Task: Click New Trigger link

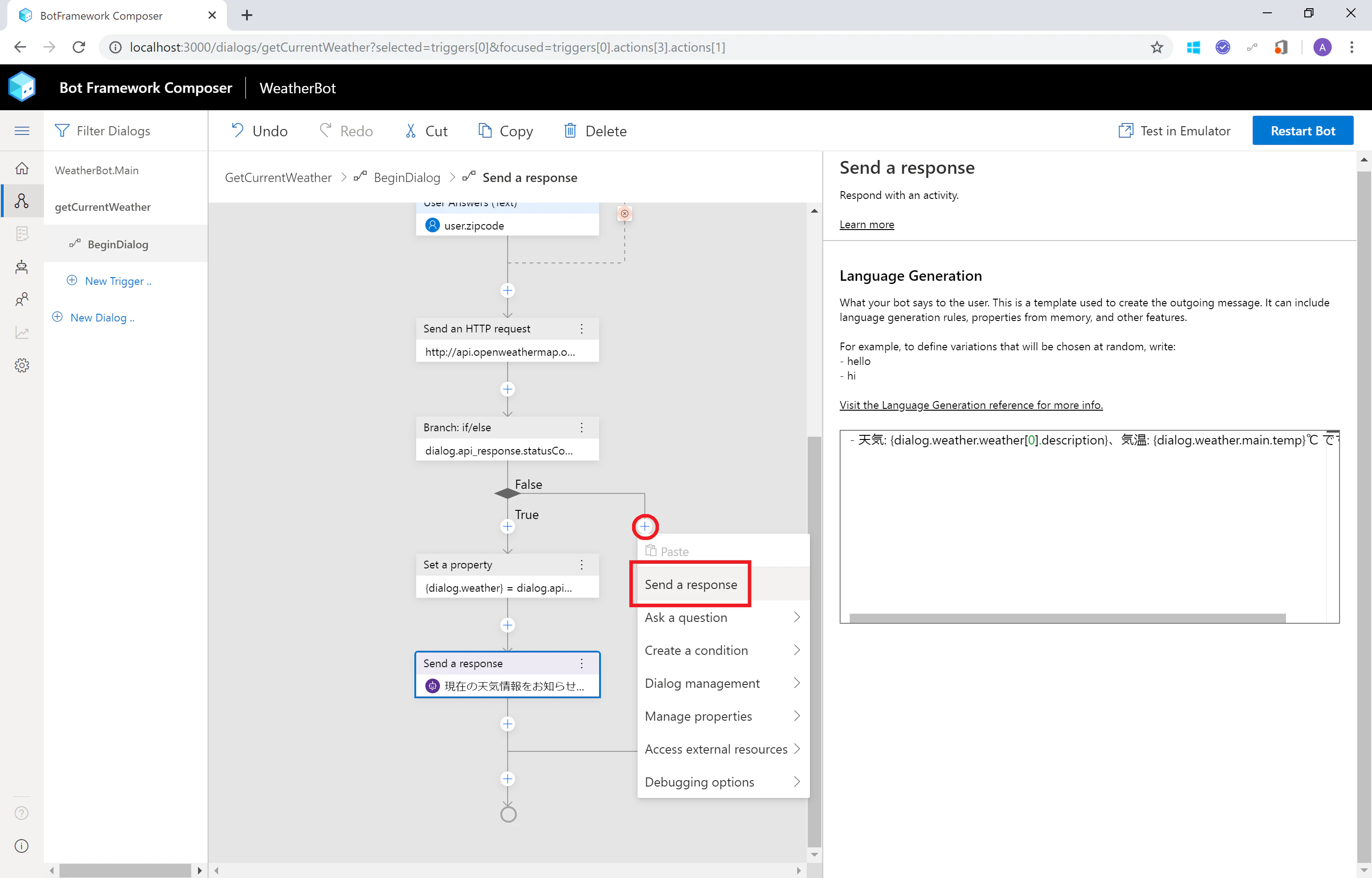Action: [x=109, y=281]
